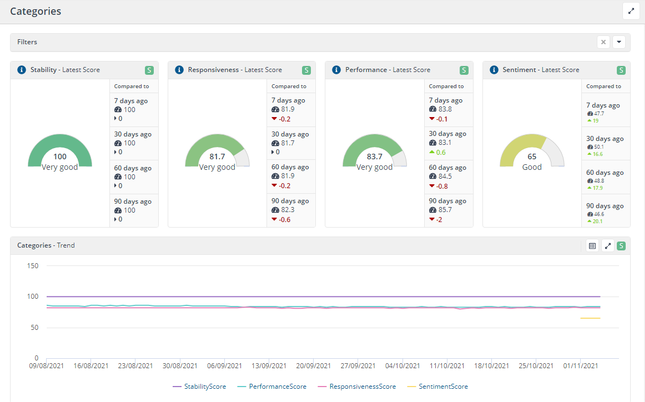Click the Stability info icon

pos(22,70)
